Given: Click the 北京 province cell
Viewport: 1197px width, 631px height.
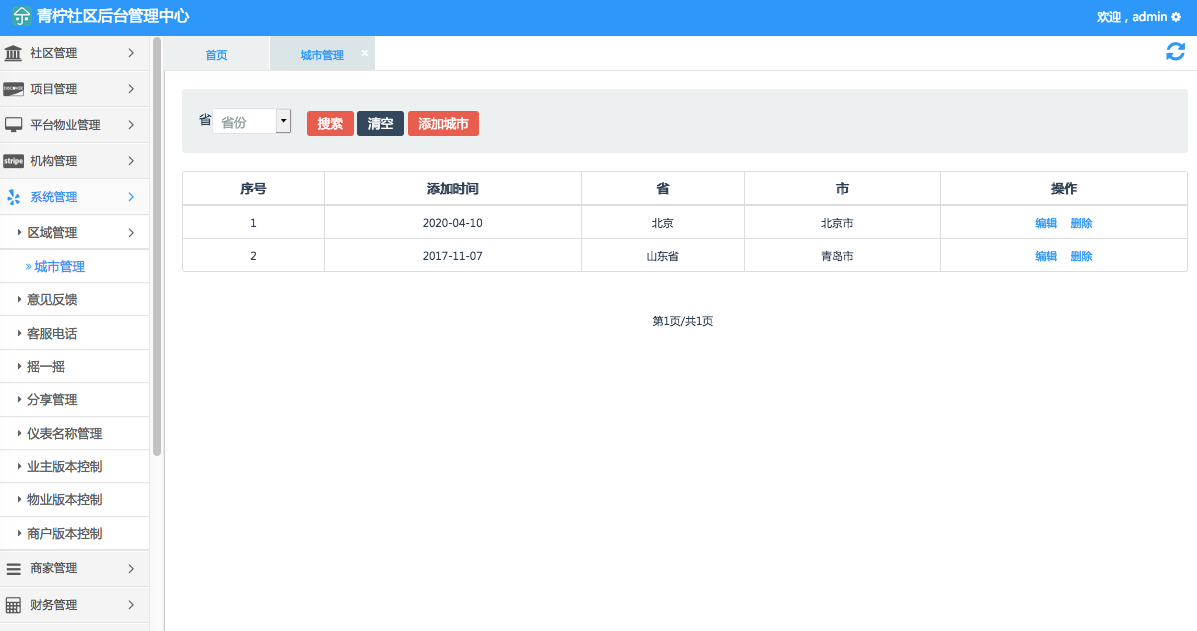Looking at the screenshot, I should (x=663, y=223).
